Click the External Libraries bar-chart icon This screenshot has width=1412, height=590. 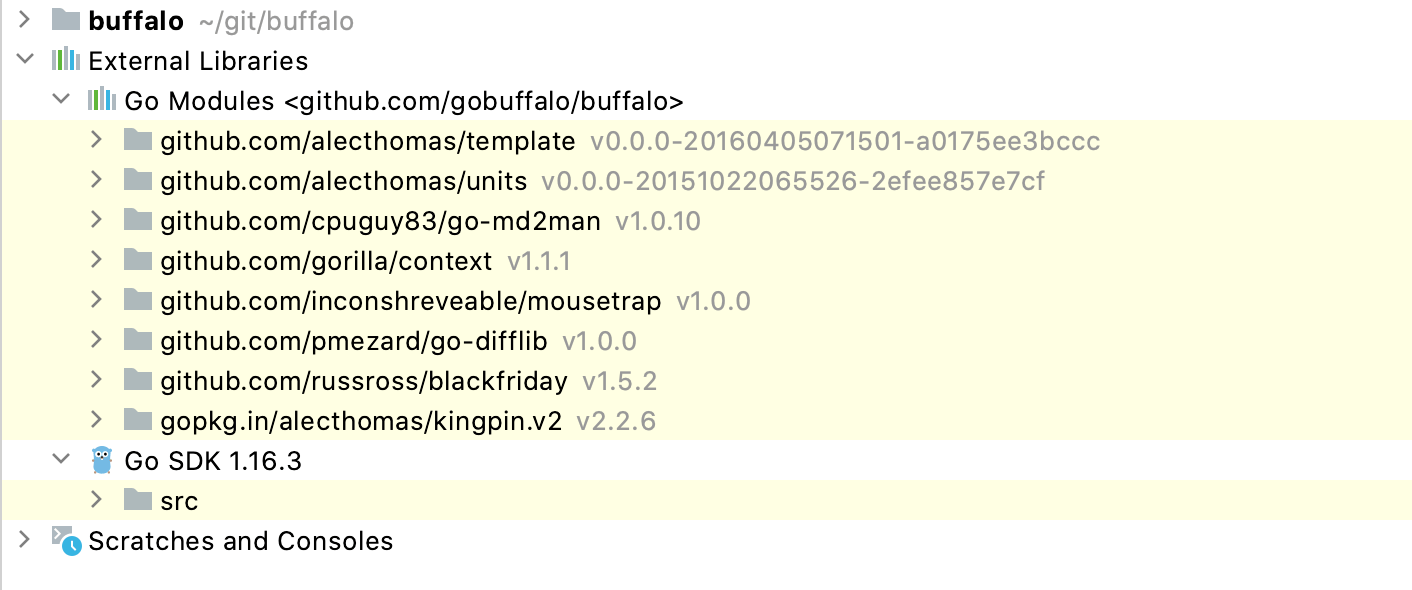(x=66, y=60)
